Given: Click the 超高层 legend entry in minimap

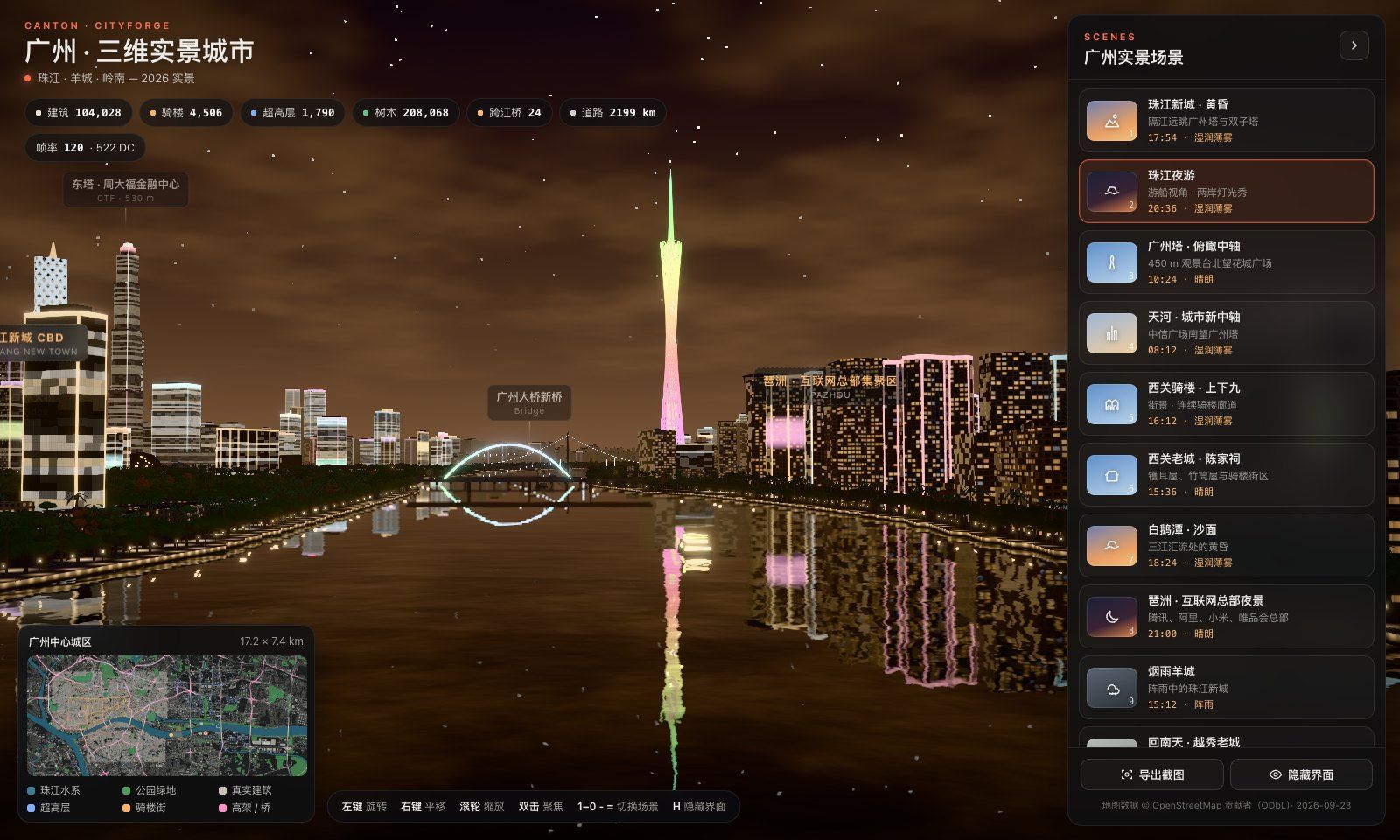Looking at the screenshot, I should click(49, 808).
